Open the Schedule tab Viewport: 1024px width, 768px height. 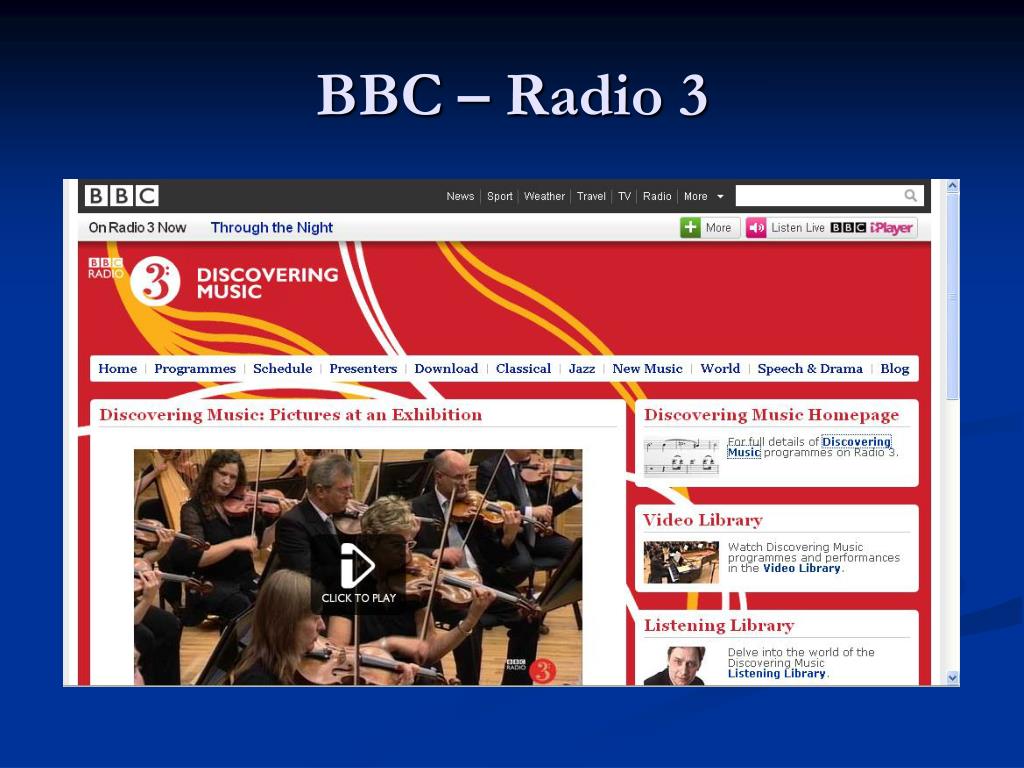point(282,368)
